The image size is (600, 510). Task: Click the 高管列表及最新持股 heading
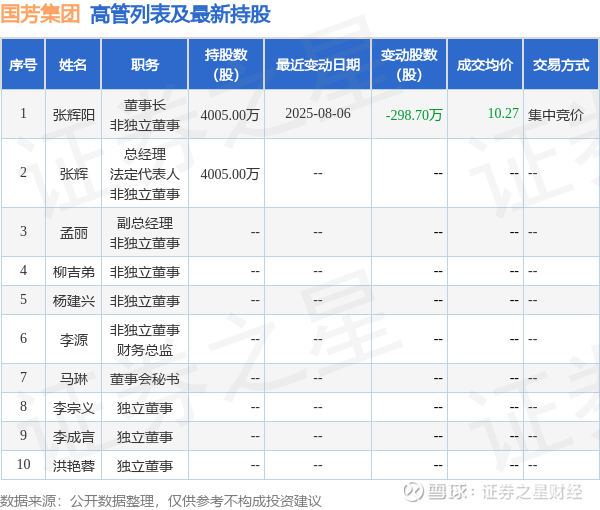tap(180, 15)
